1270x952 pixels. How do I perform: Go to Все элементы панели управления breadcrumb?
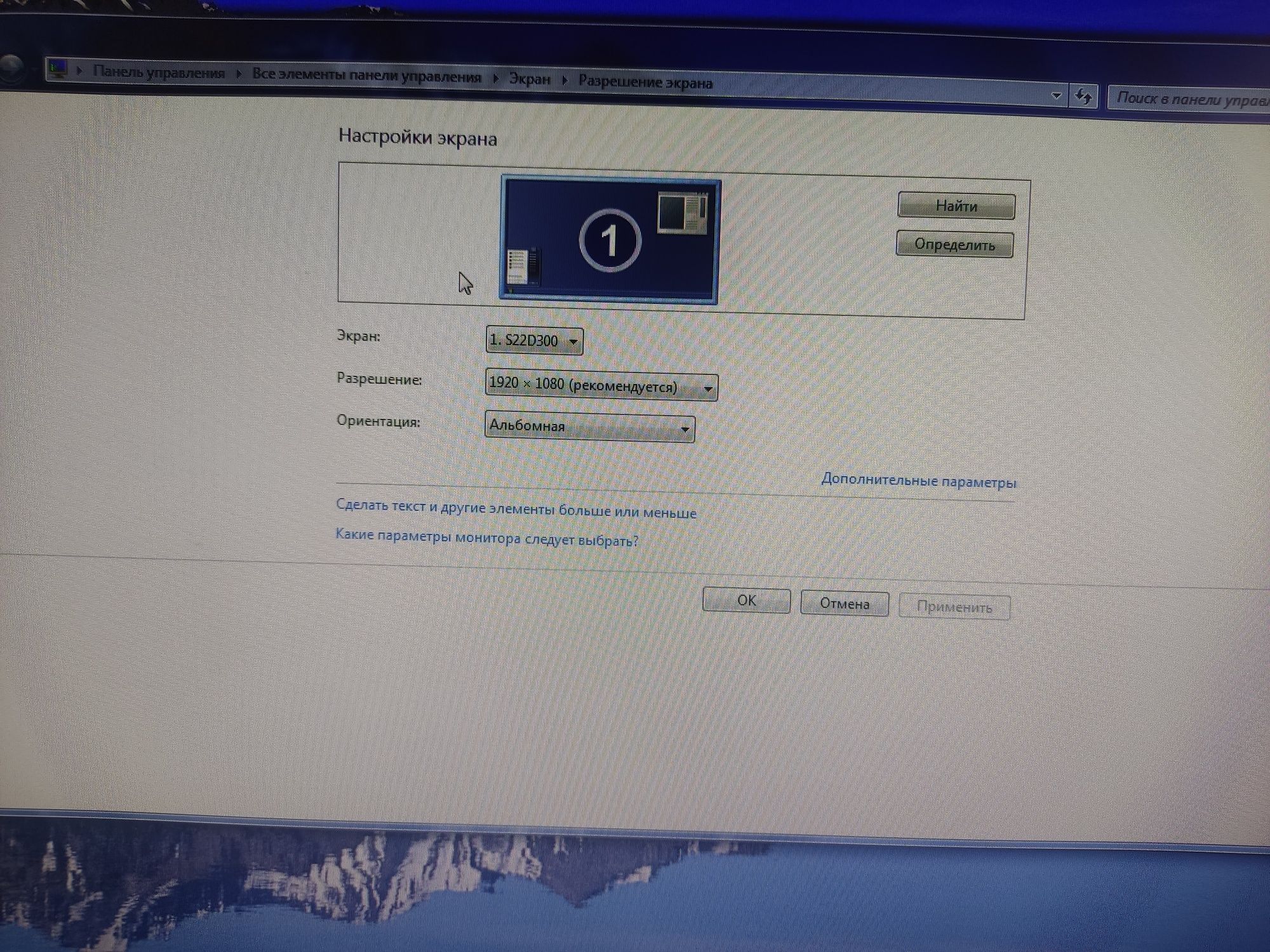(x=367, y=76)
